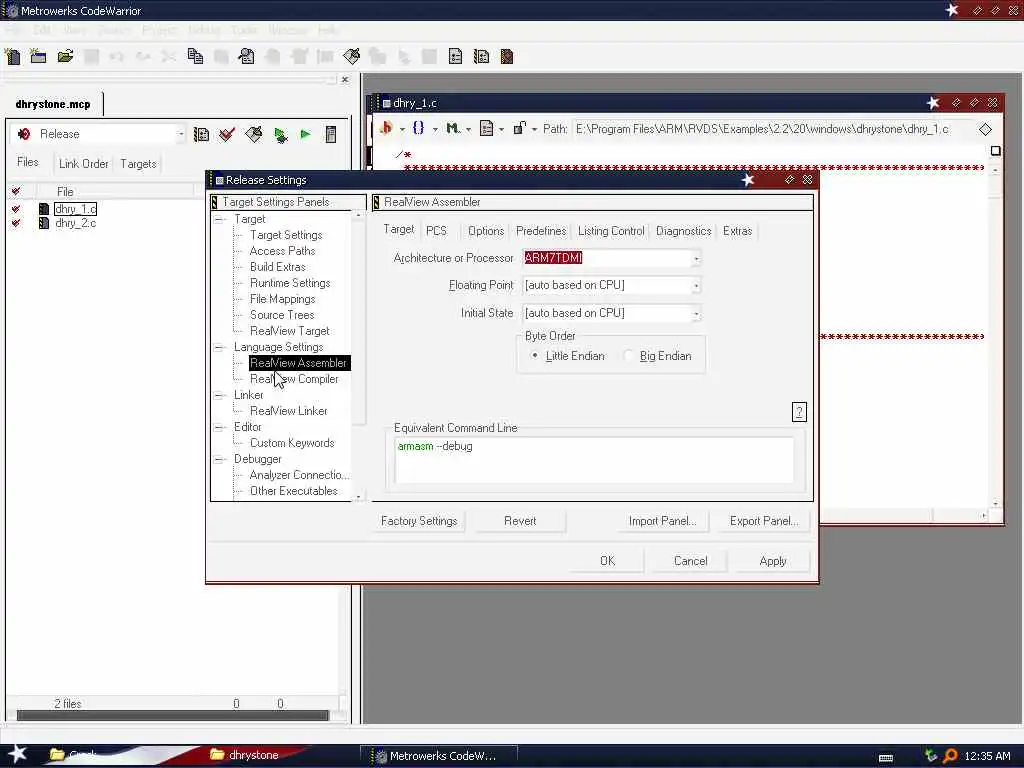Viewport: 1024px width, 768px height.
Task: Switch to the Predefines tab
Action: tap(541, 231)
